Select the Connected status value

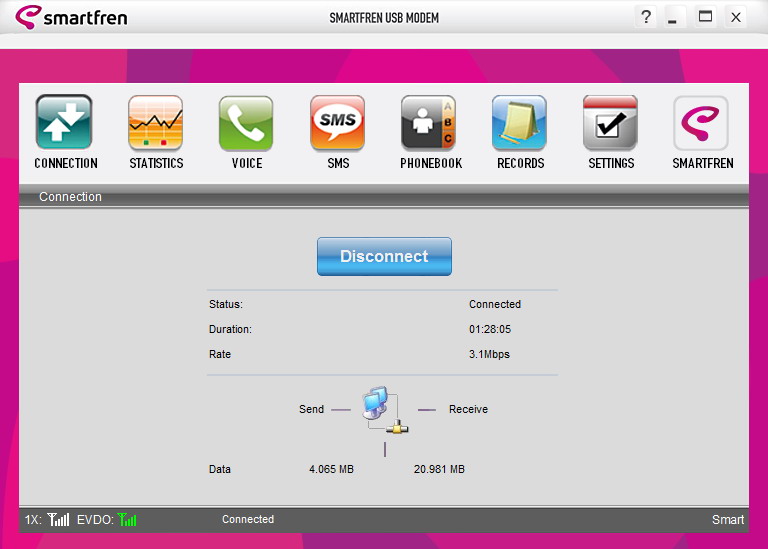[x=495, y=304]
